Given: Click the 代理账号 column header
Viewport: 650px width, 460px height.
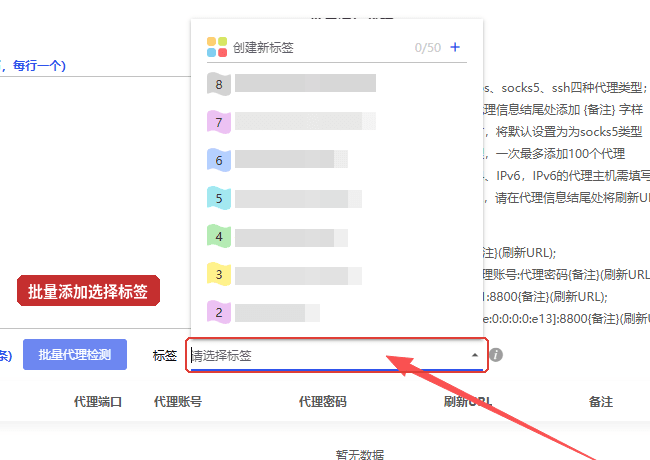Looking at the screenshot, I should 178,402.
